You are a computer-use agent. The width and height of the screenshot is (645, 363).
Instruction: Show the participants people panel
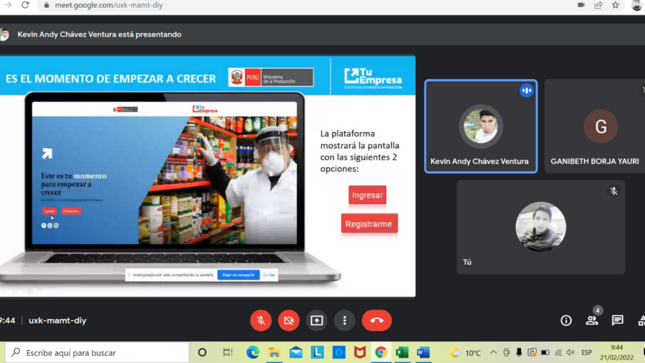[592, 320]
